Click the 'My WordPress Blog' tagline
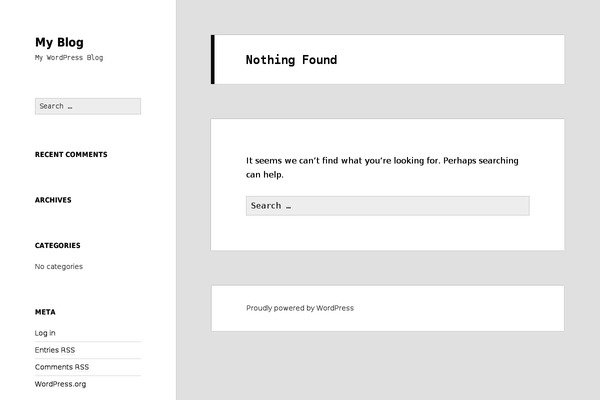Screen dimensions: 600x400 click(x=69, y=58)
